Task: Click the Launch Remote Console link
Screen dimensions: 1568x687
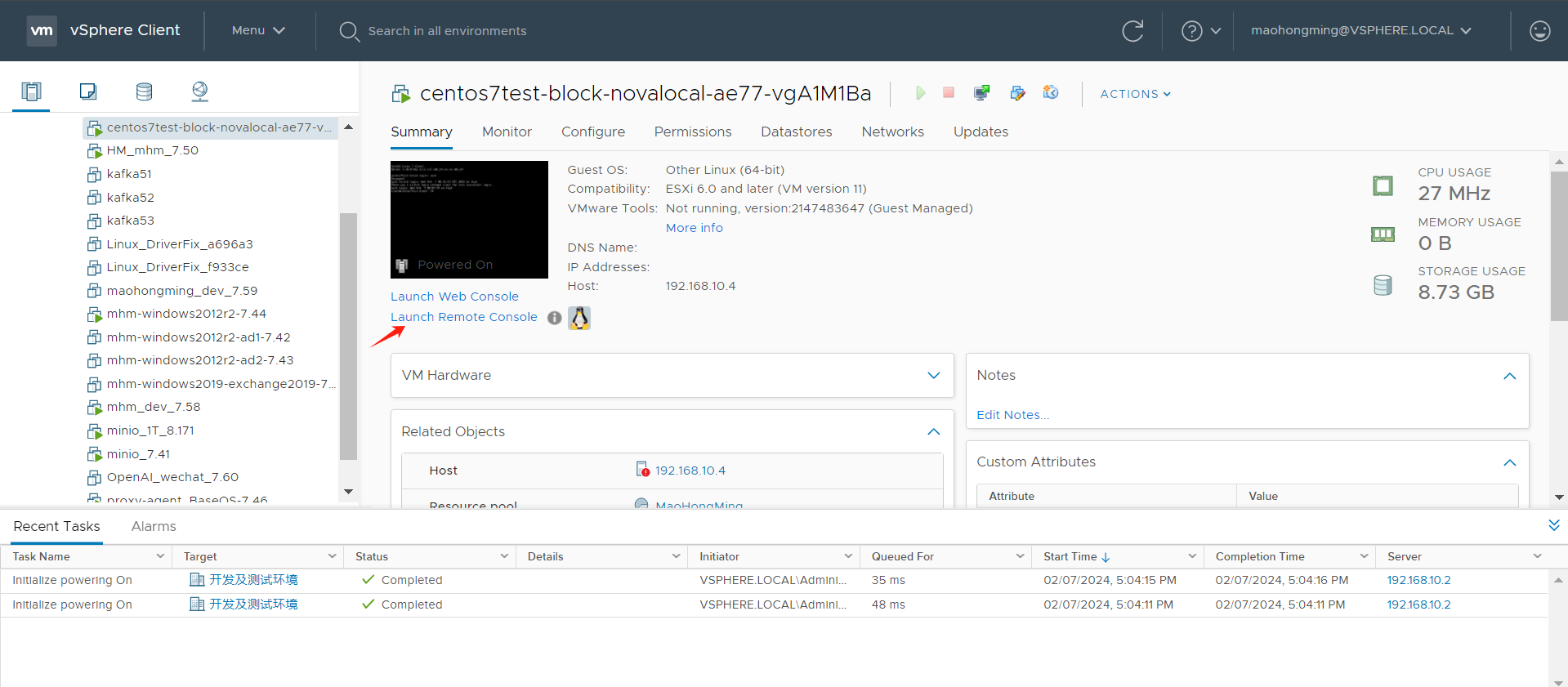Action: [464, 317]
